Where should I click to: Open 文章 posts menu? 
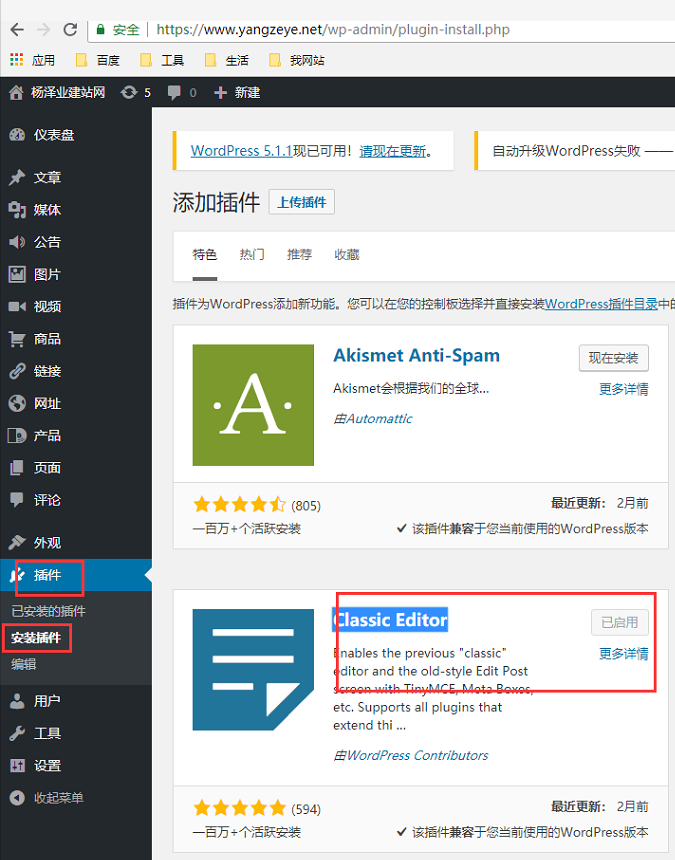point(76,178)
